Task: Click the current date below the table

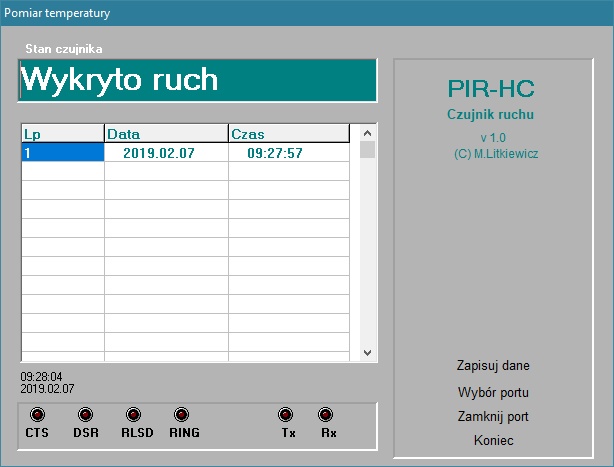Action: click(x=47, y=389)
